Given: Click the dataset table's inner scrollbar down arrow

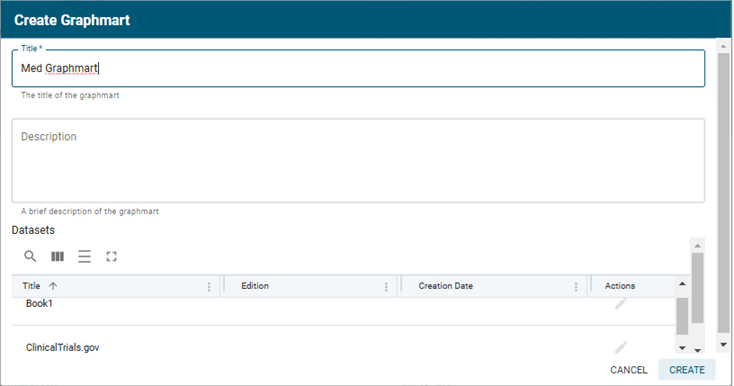Looking at the screenshot, I should pyautogui.click(x=682, y=348).
